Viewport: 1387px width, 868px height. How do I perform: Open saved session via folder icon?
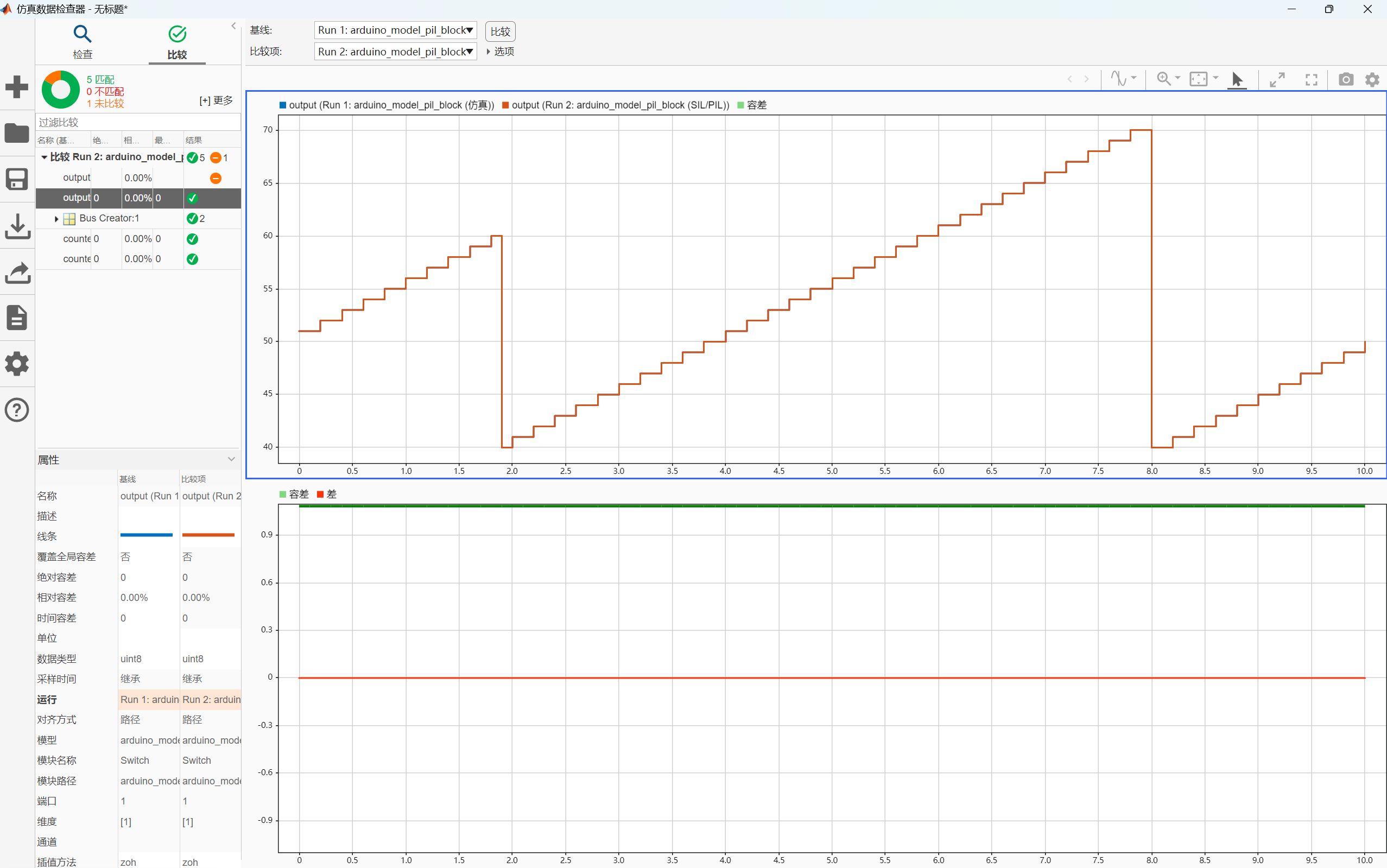pos(17,133)
